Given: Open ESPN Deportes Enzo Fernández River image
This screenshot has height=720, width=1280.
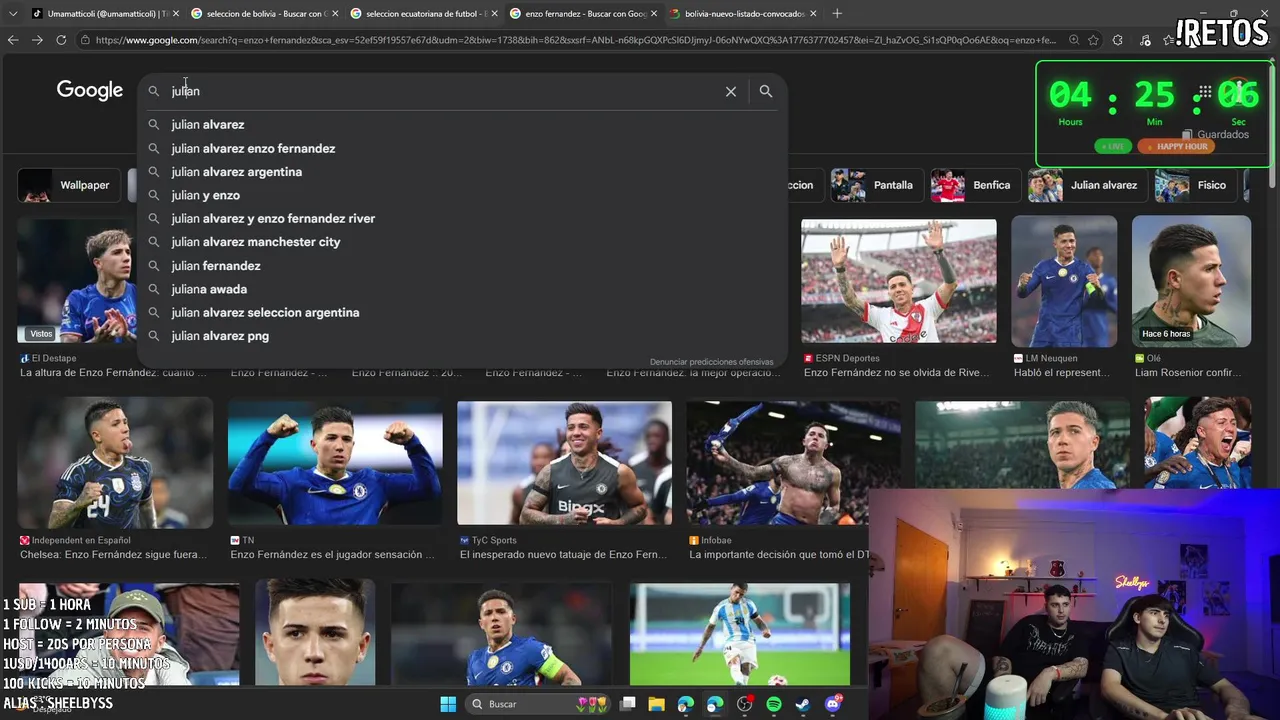Looking at the screenshot, I should 898,281.
